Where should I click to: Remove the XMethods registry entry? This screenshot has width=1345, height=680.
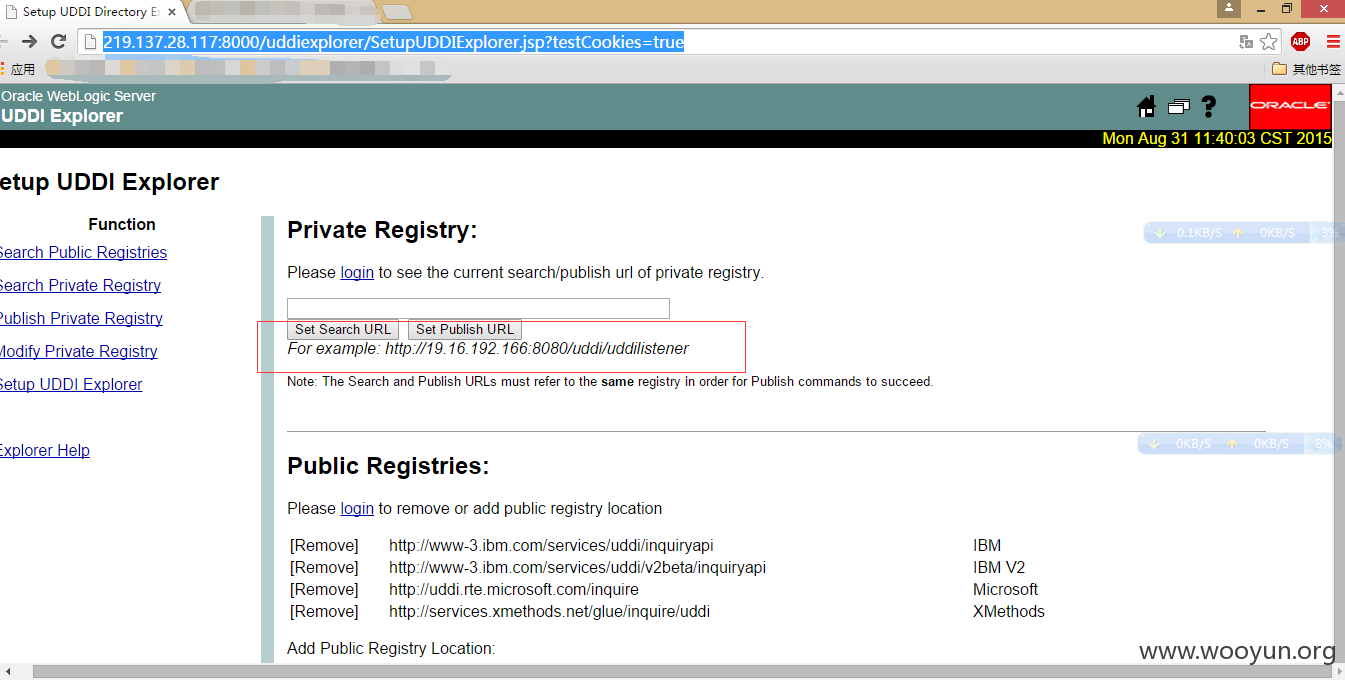click(x=324, y=611)
